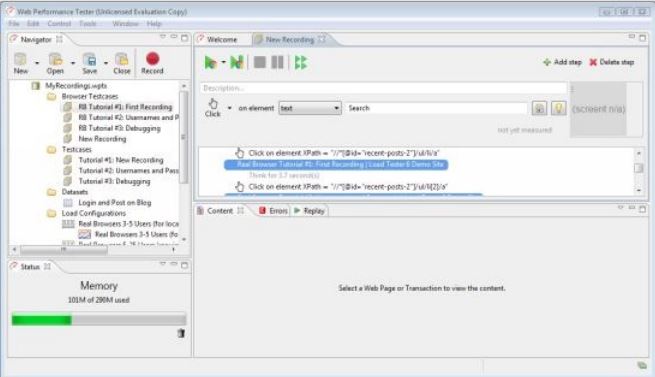Click the Pause replay button

[277, 63]
